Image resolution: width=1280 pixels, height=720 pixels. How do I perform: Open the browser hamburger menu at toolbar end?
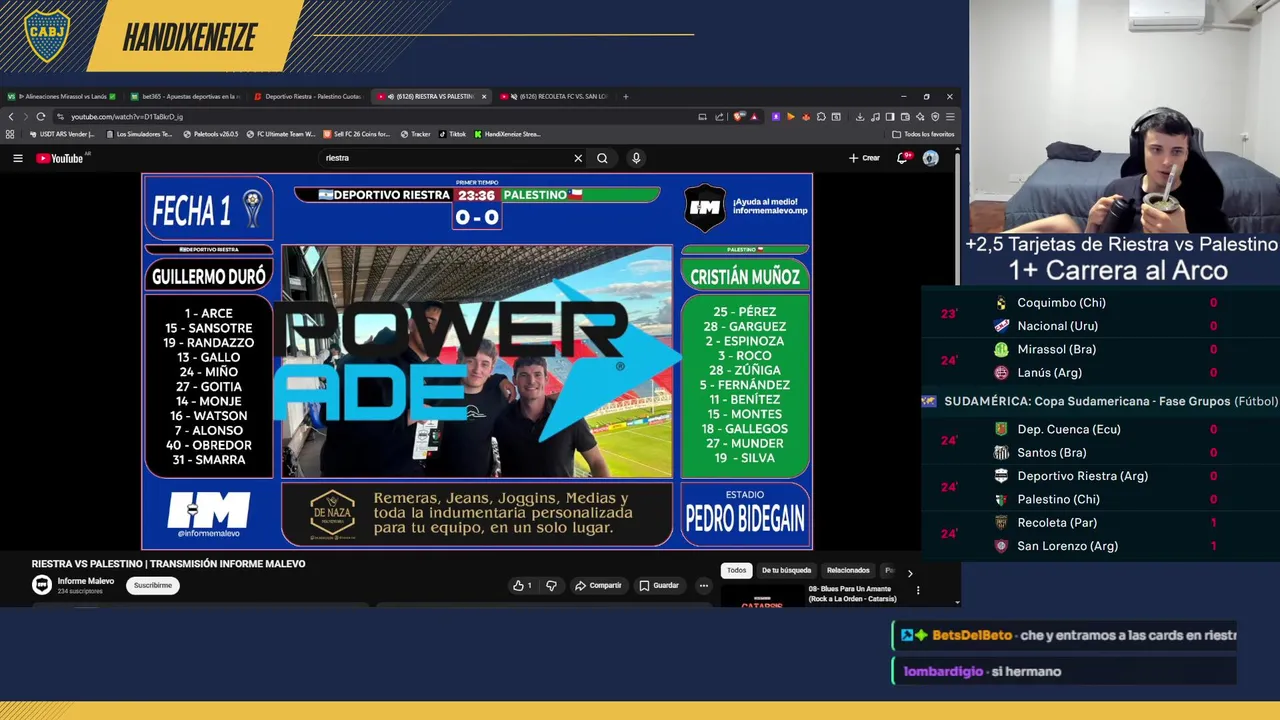tap(950, 116)
